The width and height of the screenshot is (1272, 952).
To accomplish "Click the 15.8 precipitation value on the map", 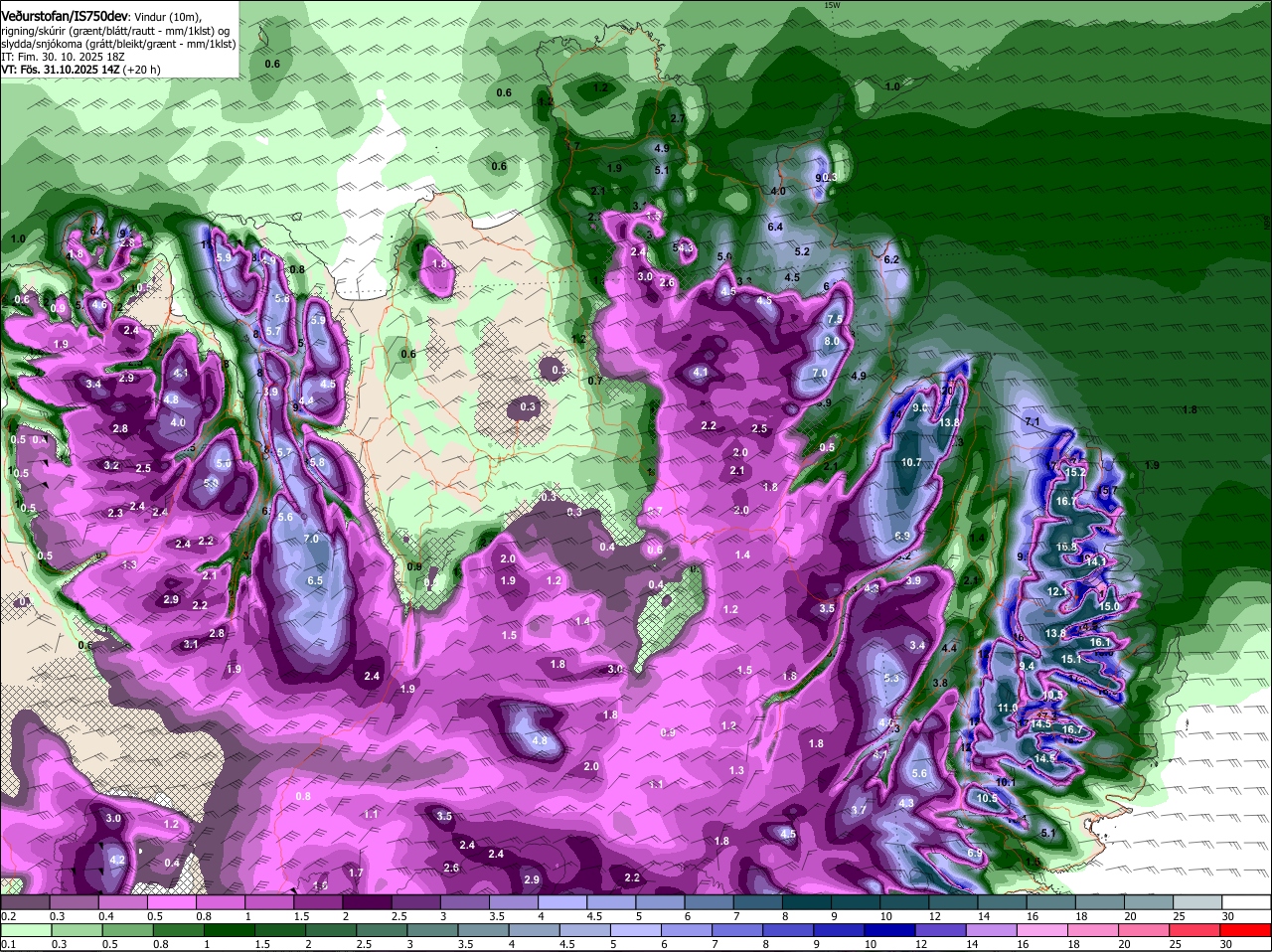I will tap(1066, 547).
